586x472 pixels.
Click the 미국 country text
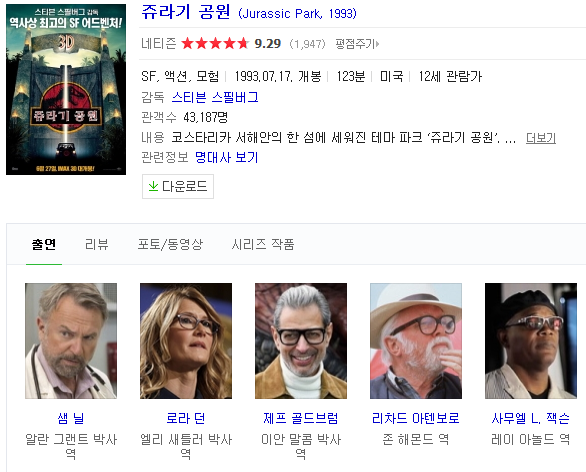coord(392,77)
